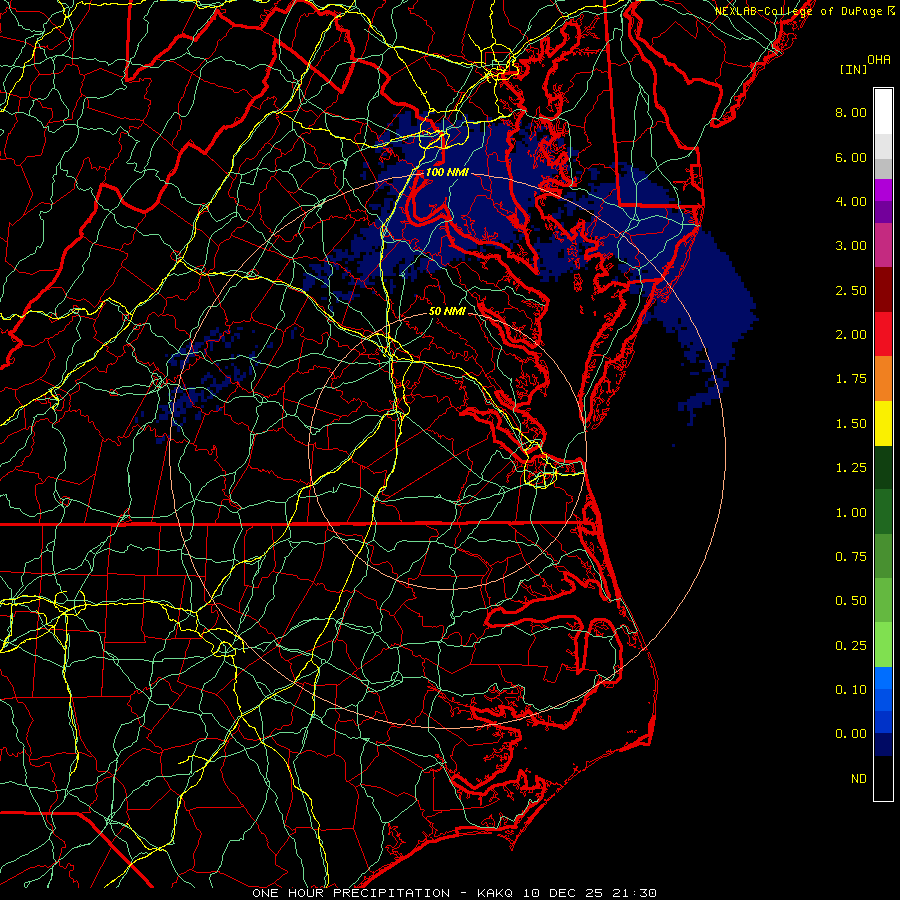Click the yellow 1.50 legend swatch
Screen dimensions: 900x900
[883, 423]
